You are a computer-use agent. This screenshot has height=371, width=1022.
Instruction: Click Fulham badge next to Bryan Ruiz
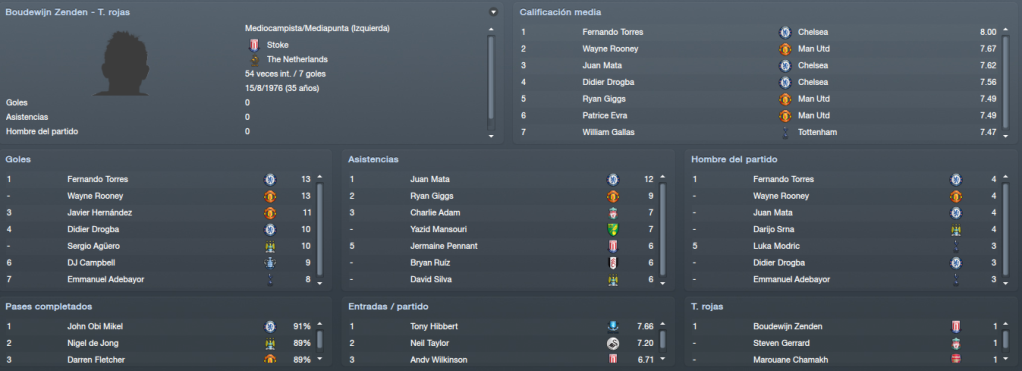[613, 263]
